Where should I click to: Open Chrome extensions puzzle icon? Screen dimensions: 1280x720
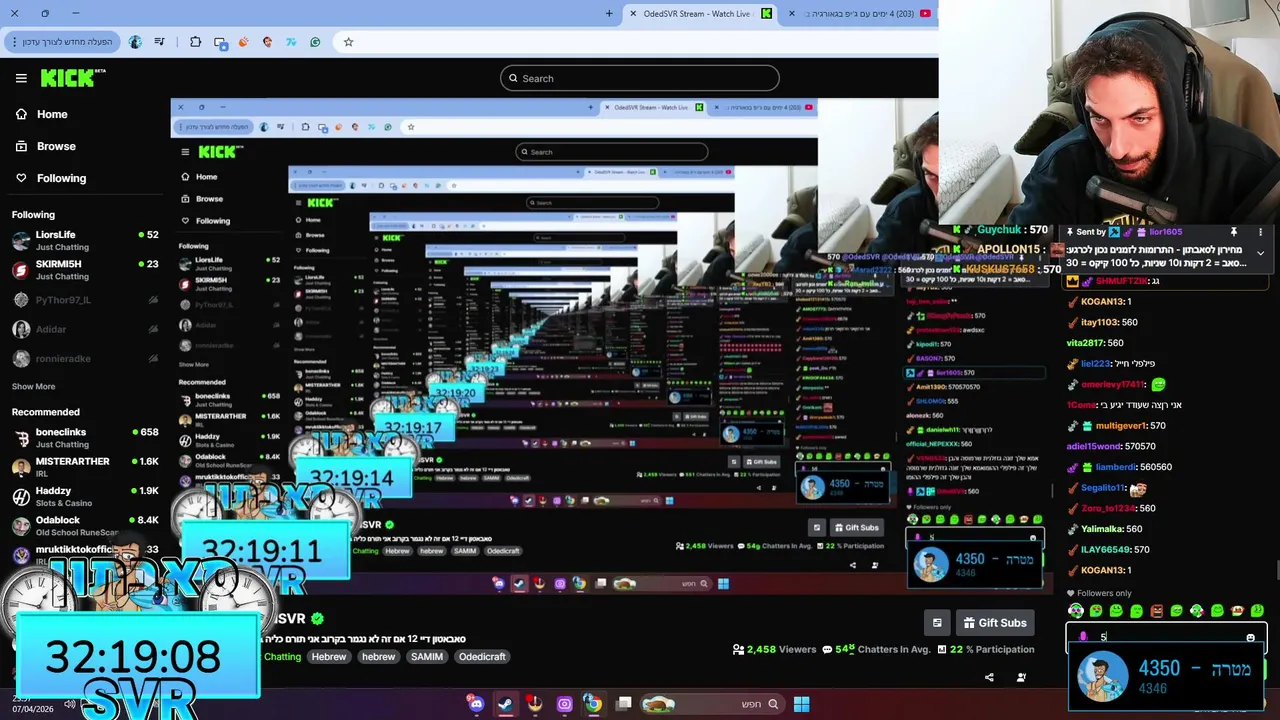coord(195,42)
